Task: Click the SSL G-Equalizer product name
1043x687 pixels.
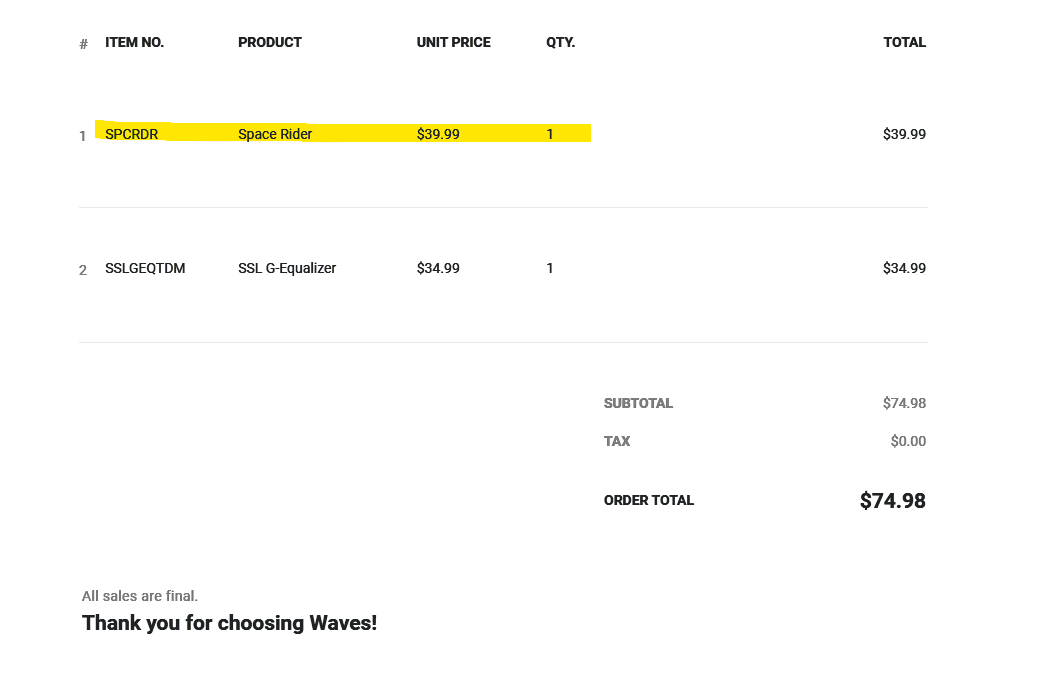Action: 287,268
